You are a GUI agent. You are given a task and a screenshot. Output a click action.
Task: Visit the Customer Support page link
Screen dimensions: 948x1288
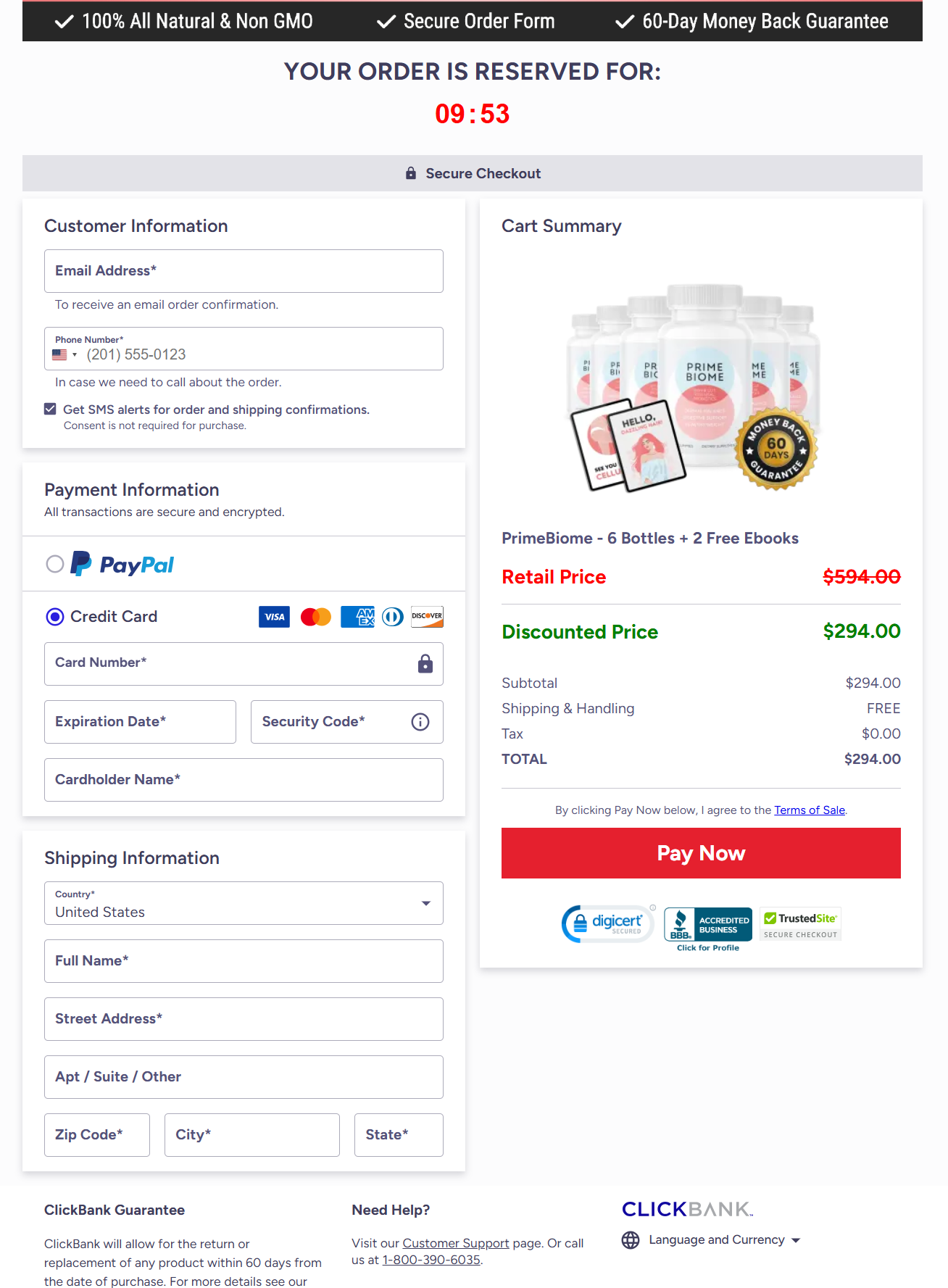click(456, 1242)
